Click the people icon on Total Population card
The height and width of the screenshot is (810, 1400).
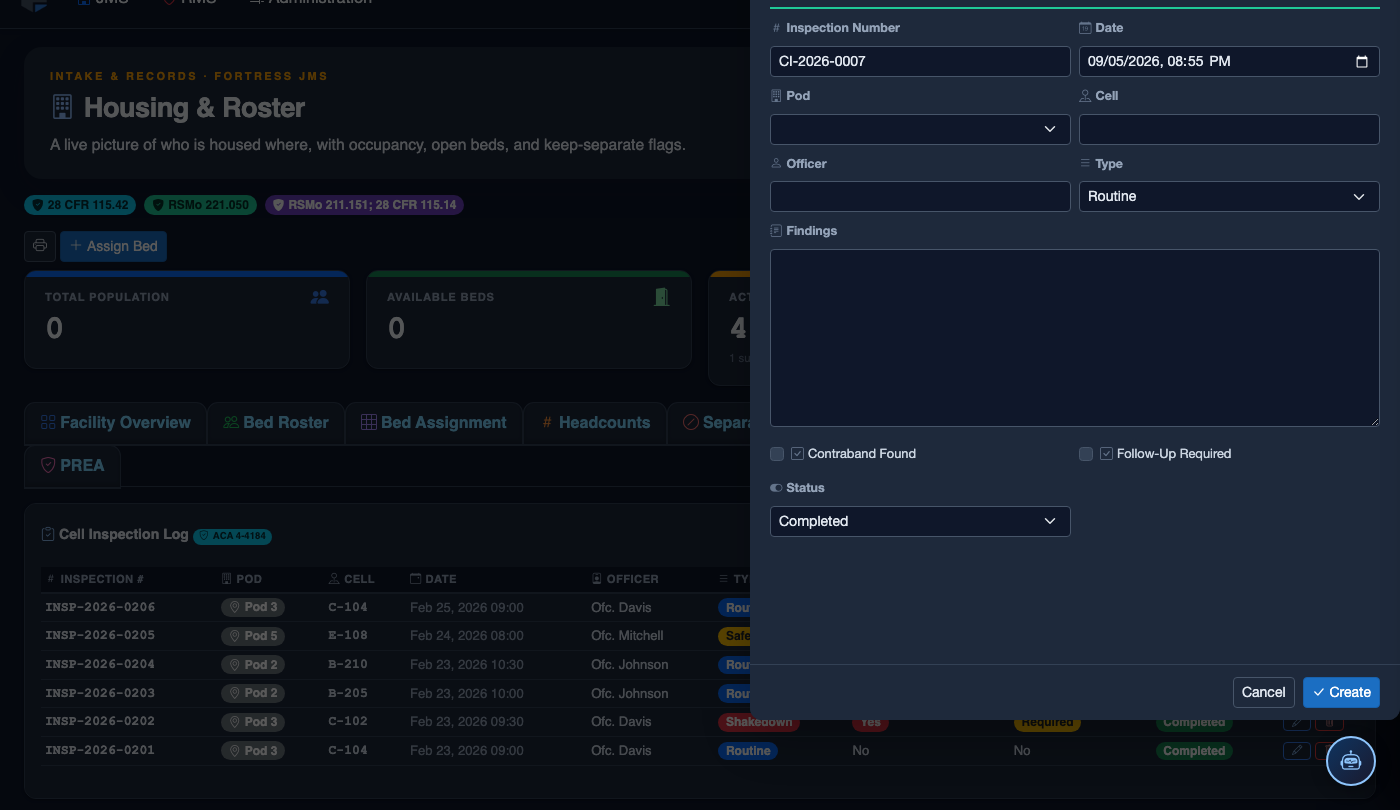pyautogui.click(x=319, y=297)
